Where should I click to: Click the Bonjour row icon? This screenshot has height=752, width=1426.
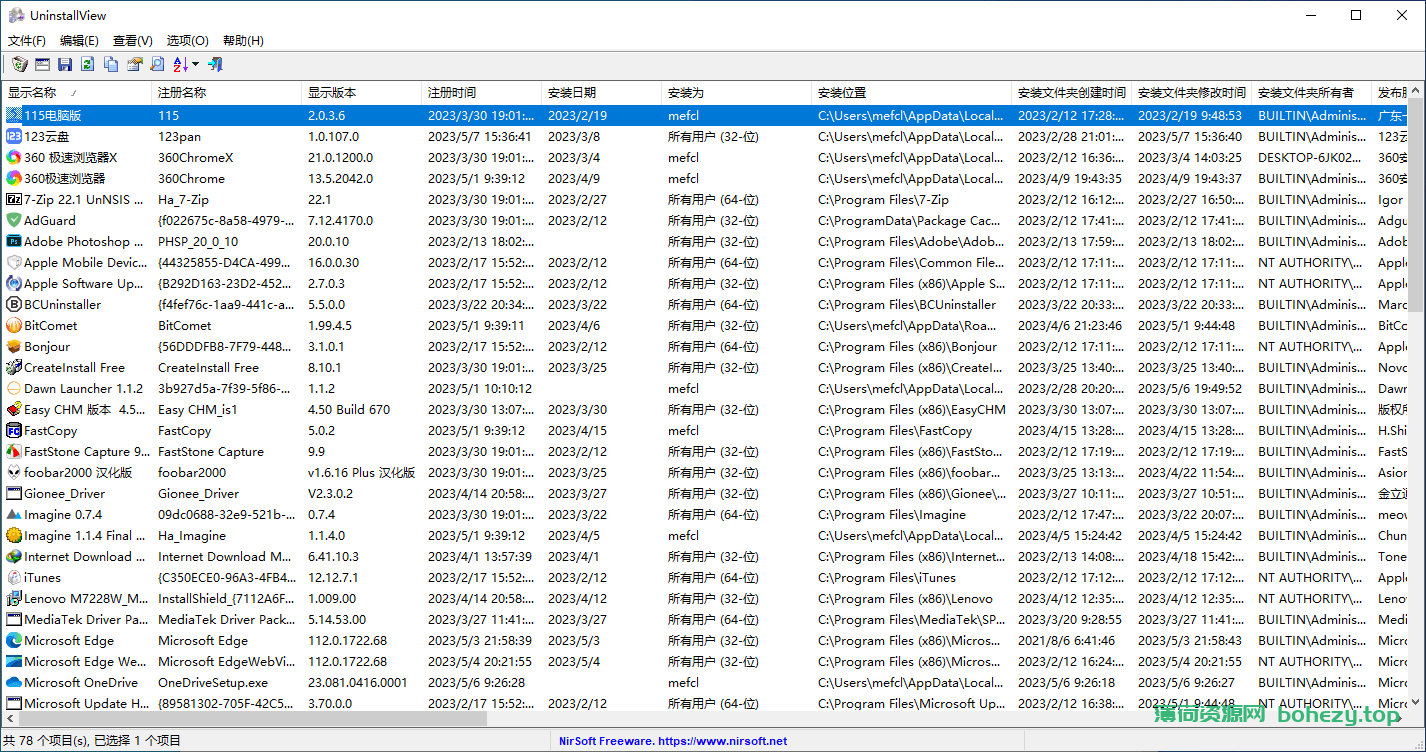pos(14,346)
